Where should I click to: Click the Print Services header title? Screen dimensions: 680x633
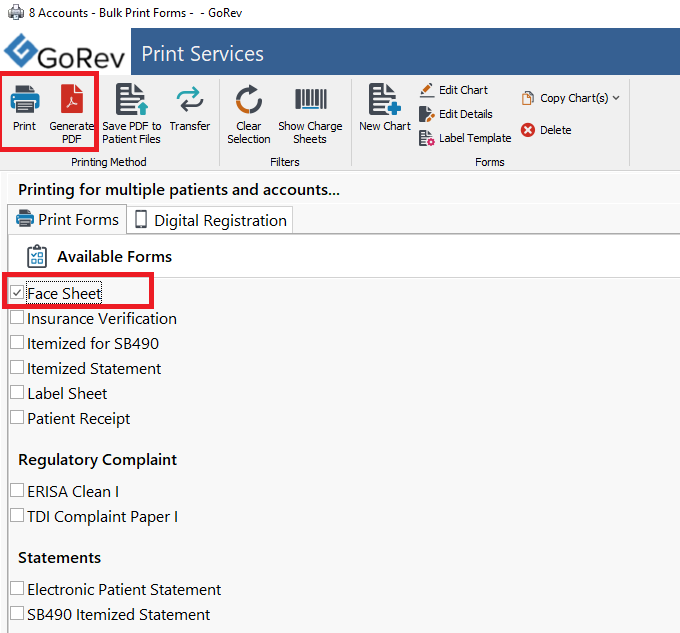(x=203, y=54)
